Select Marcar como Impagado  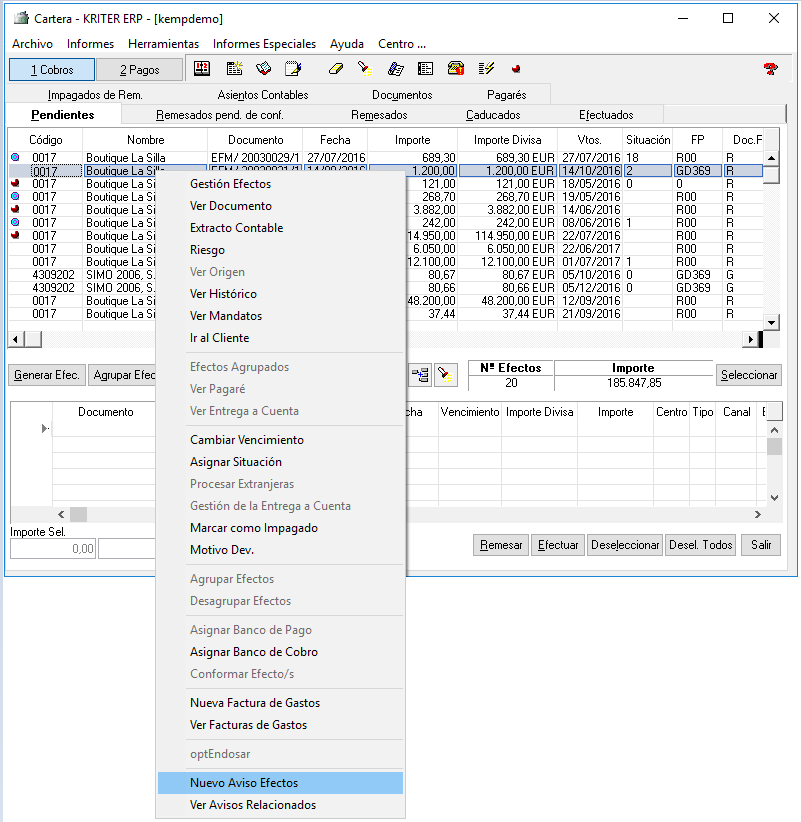click(280, 528)
